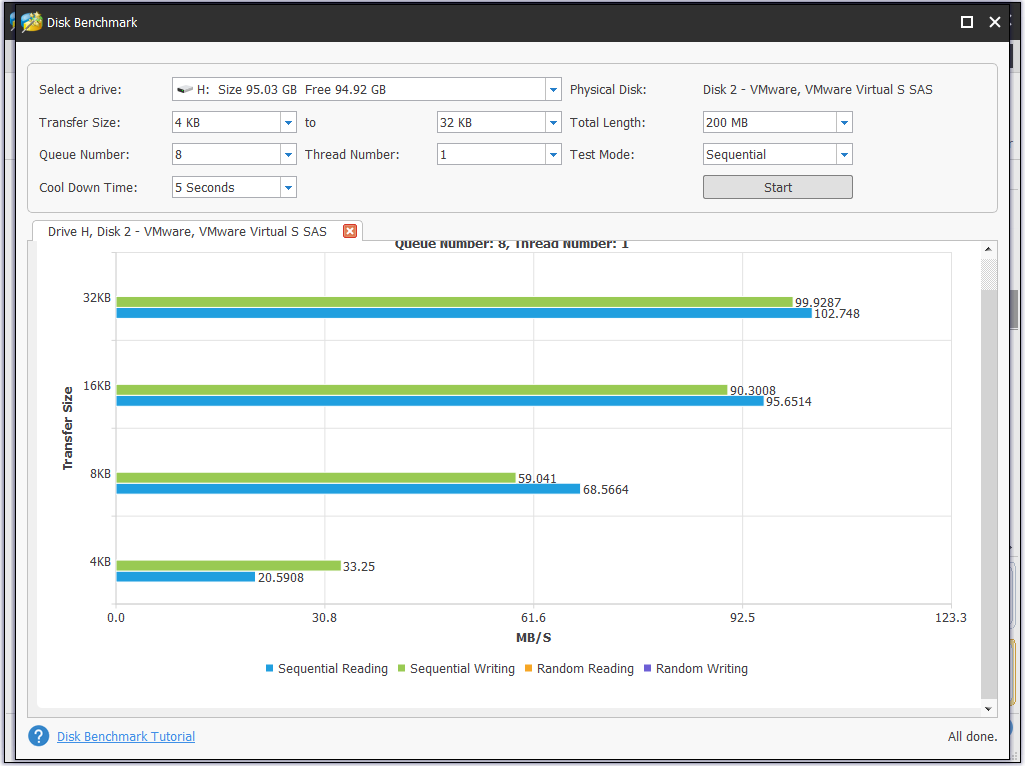Screen dimensions: 1026x766
Task: Toggle Sequential Reading legend marker
Action: tap(270, 669)
